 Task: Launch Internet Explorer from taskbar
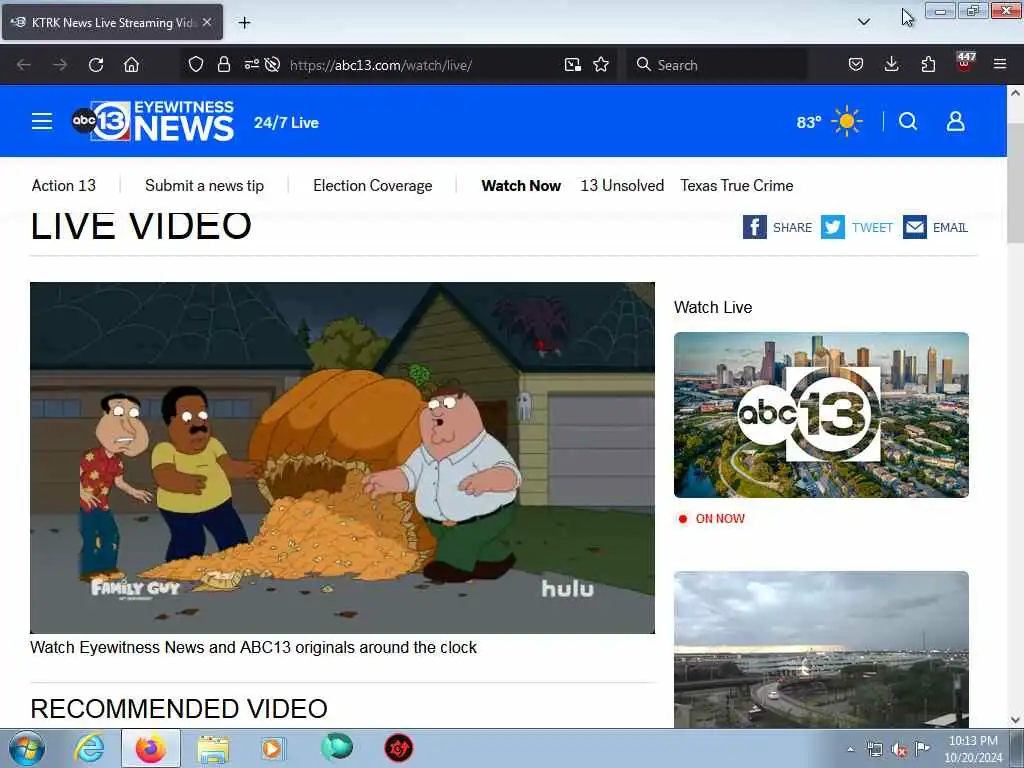pyautogui.click(x=88, y=748)
